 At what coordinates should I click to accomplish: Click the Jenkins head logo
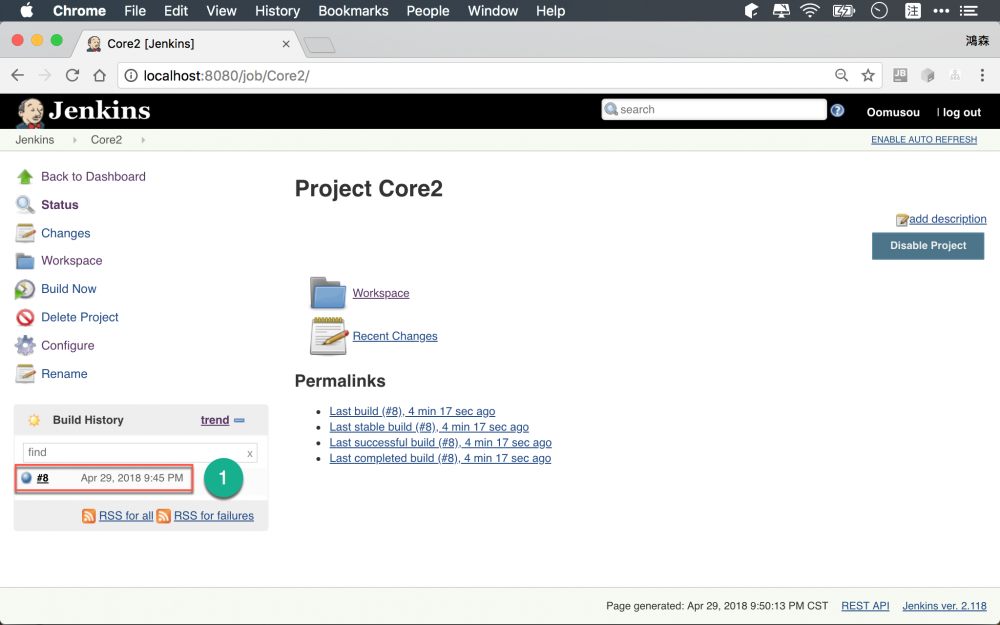pos(29,111)
